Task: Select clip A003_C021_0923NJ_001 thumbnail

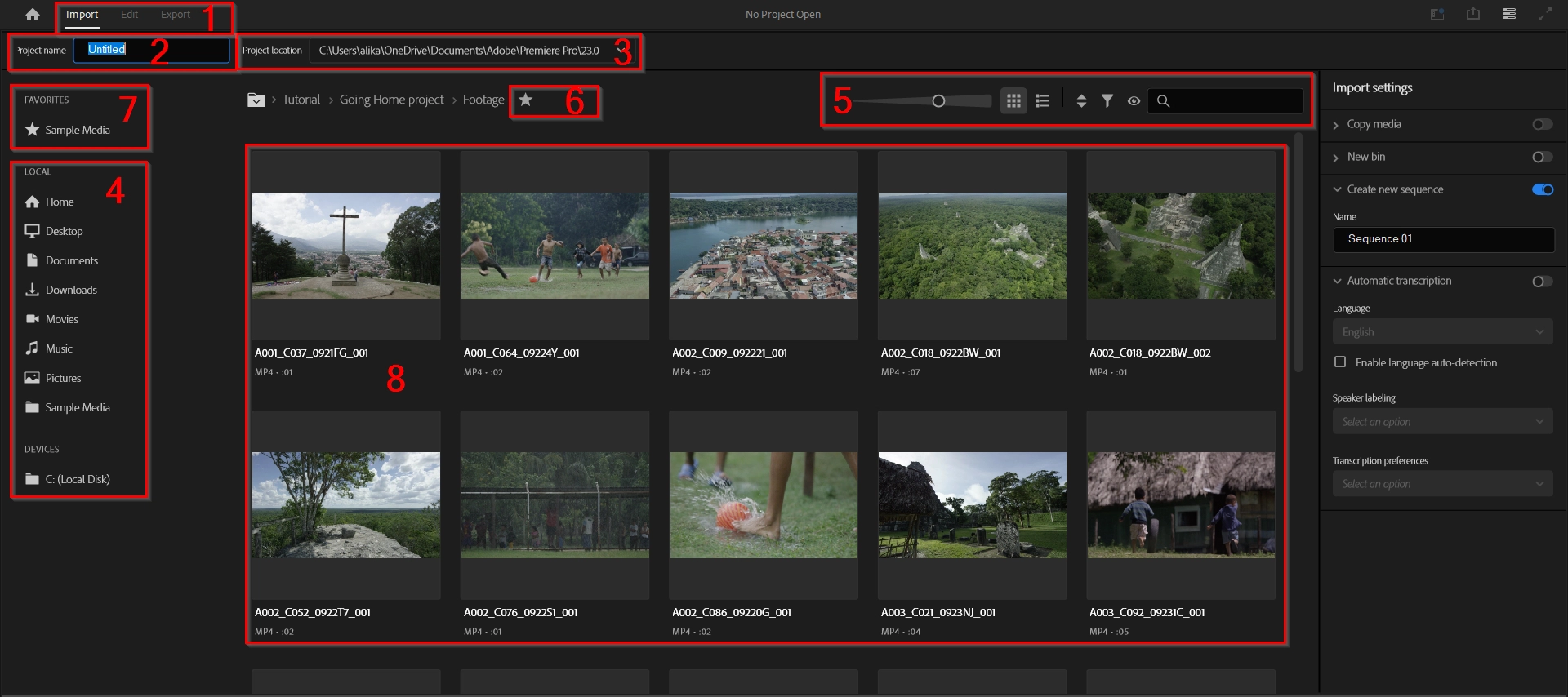Action: pyautogui.click(x=973, y=505)
